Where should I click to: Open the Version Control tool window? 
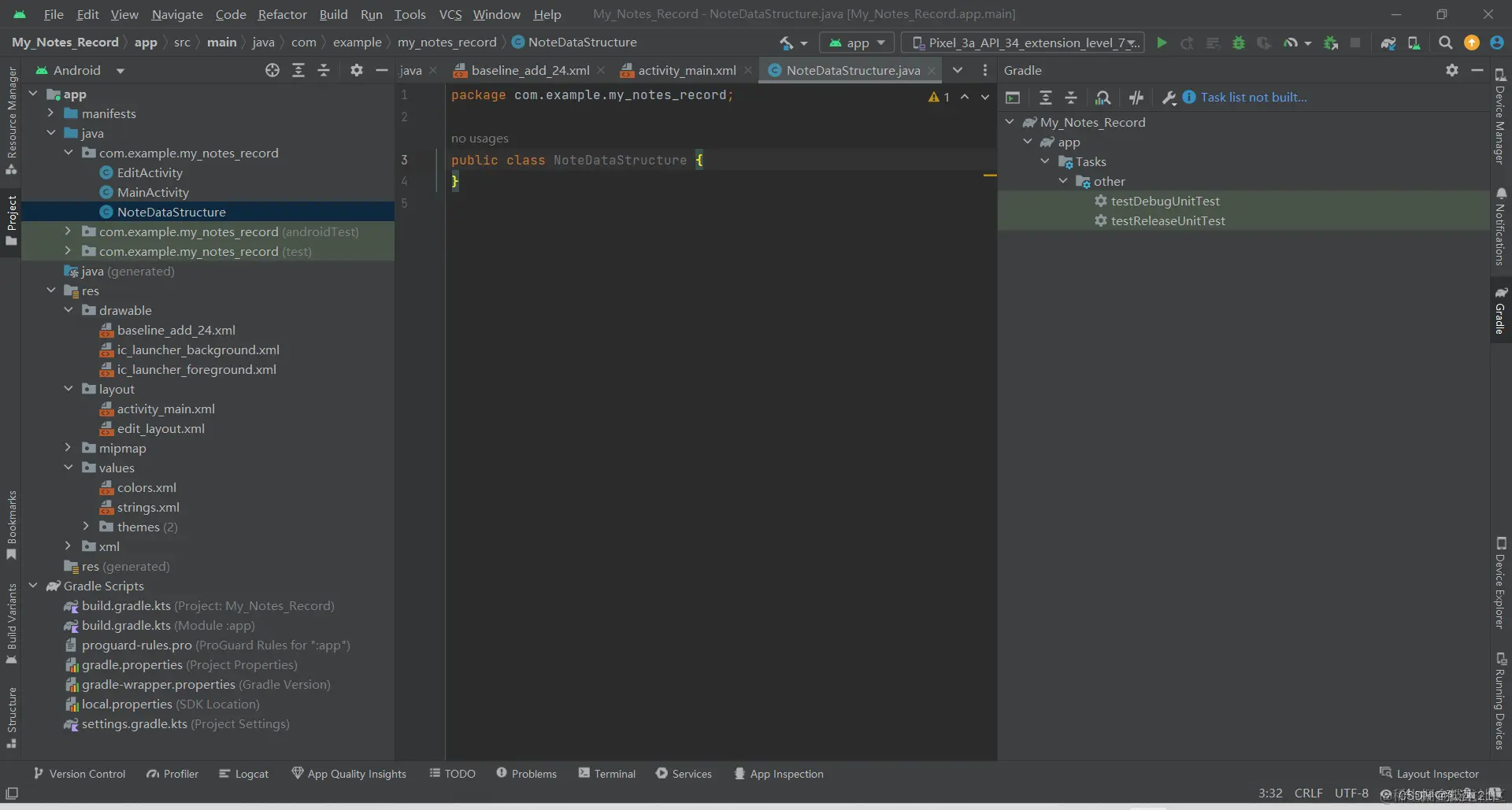79,774
